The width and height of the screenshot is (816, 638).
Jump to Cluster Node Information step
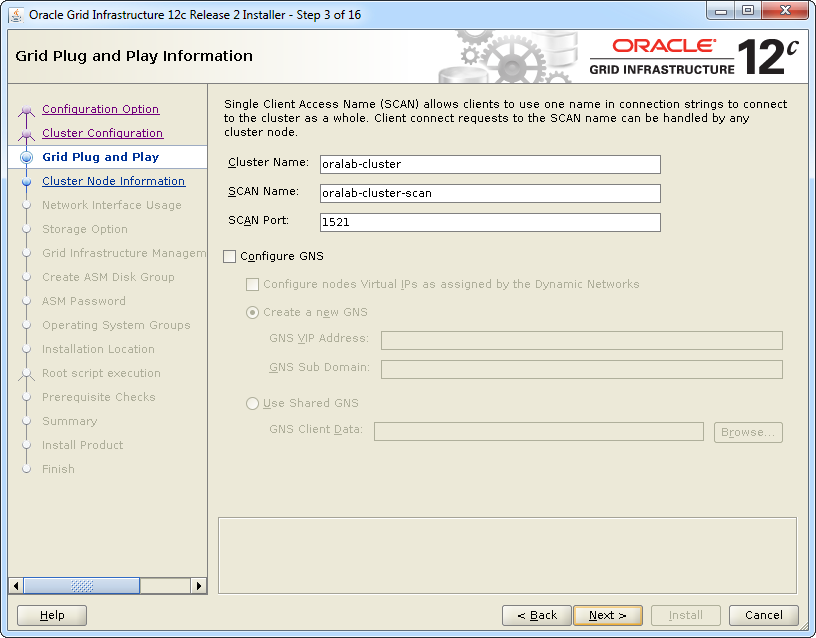click(x=113, y=181)
